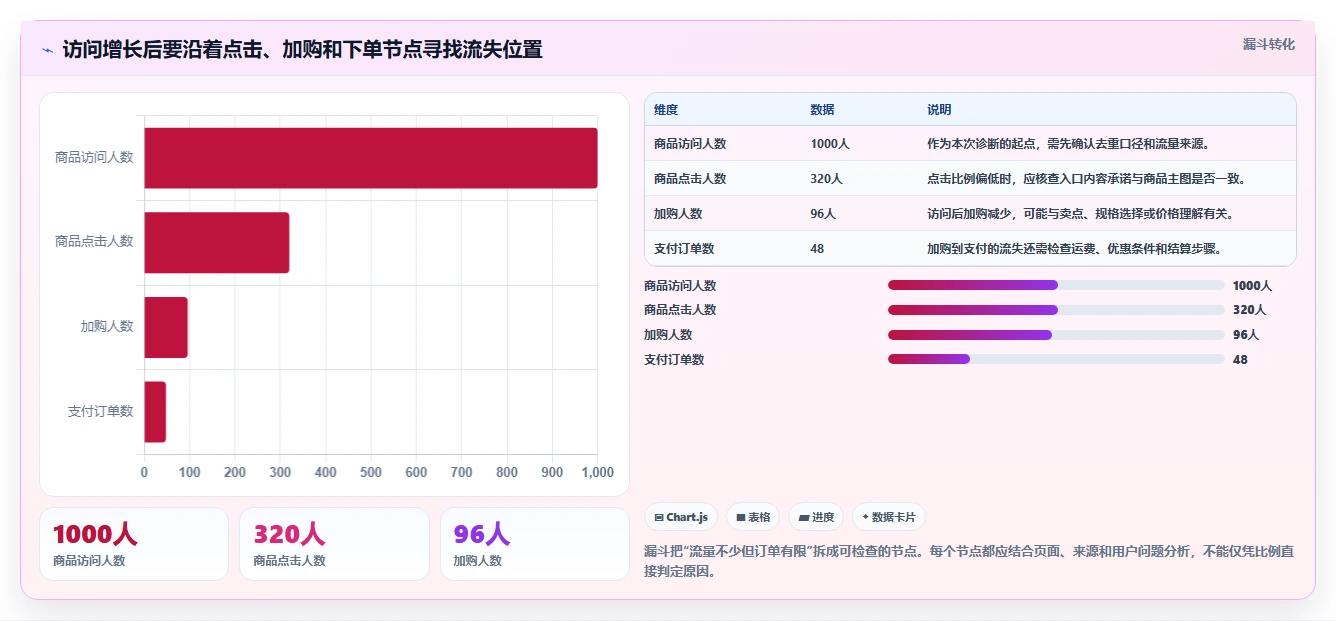
Task: Click the progress row label 商品访问人数
Action: (x=680, y=286)
